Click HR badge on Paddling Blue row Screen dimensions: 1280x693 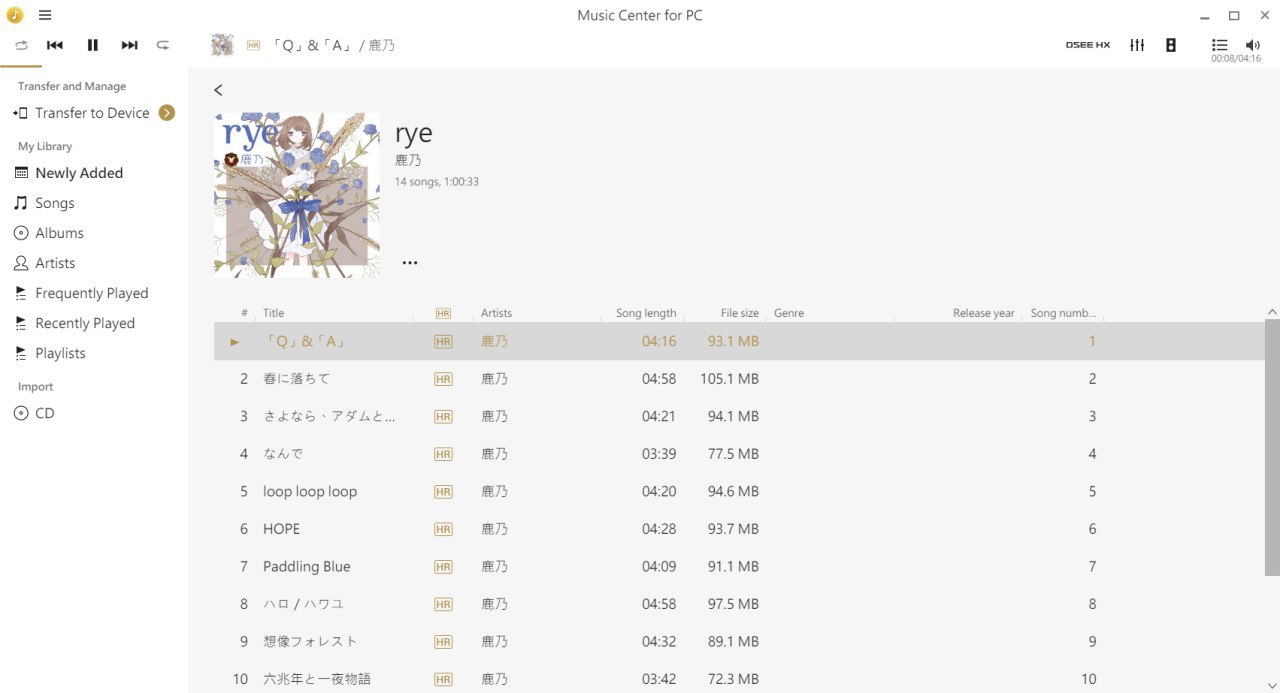click(x=443, y=567)
